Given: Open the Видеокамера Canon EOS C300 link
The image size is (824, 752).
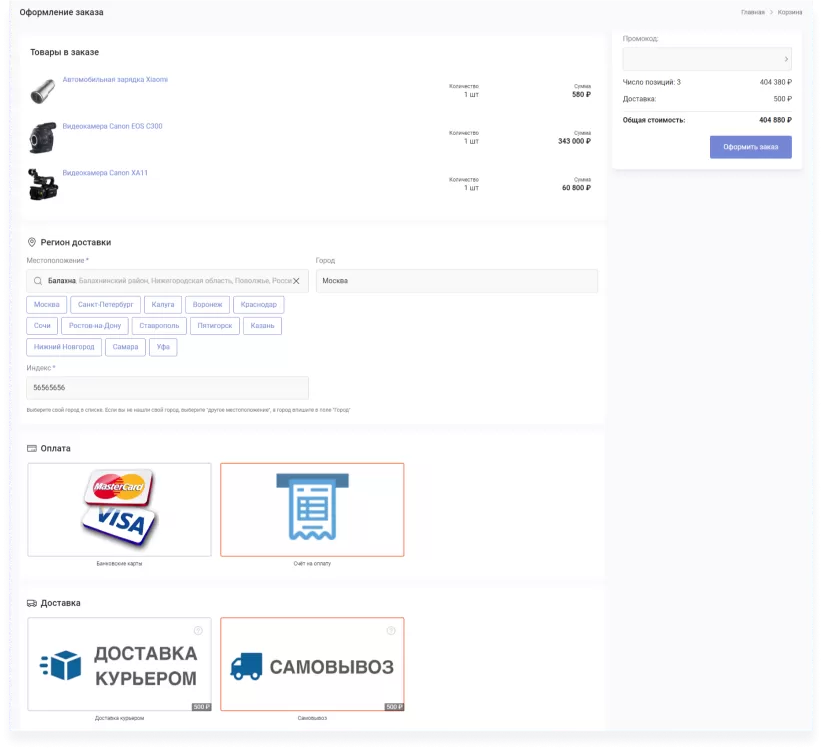Looking at the screenshot, I should click(112, 126).
